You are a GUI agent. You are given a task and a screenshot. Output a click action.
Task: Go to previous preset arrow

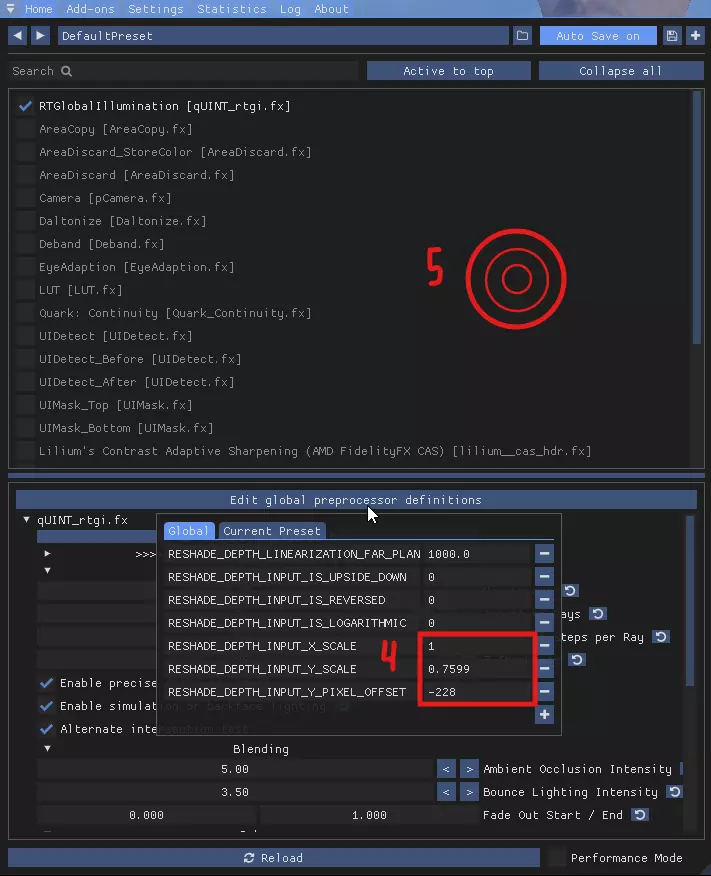point(18,36)
